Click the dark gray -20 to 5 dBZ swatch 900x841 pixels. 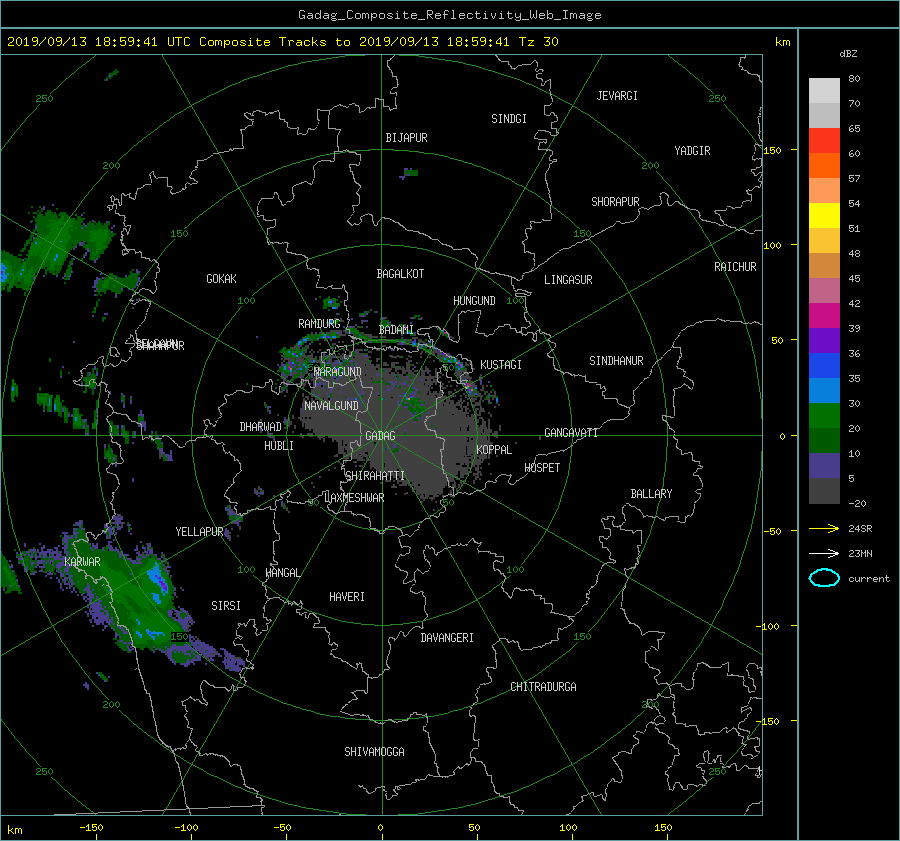click(824, 490)
